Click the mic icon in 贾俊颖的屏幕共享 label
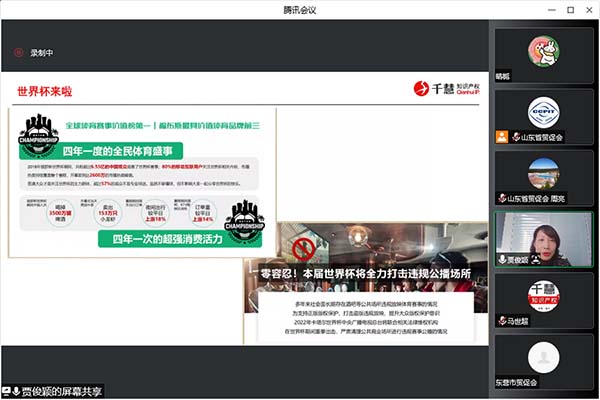 coord(18,390)
